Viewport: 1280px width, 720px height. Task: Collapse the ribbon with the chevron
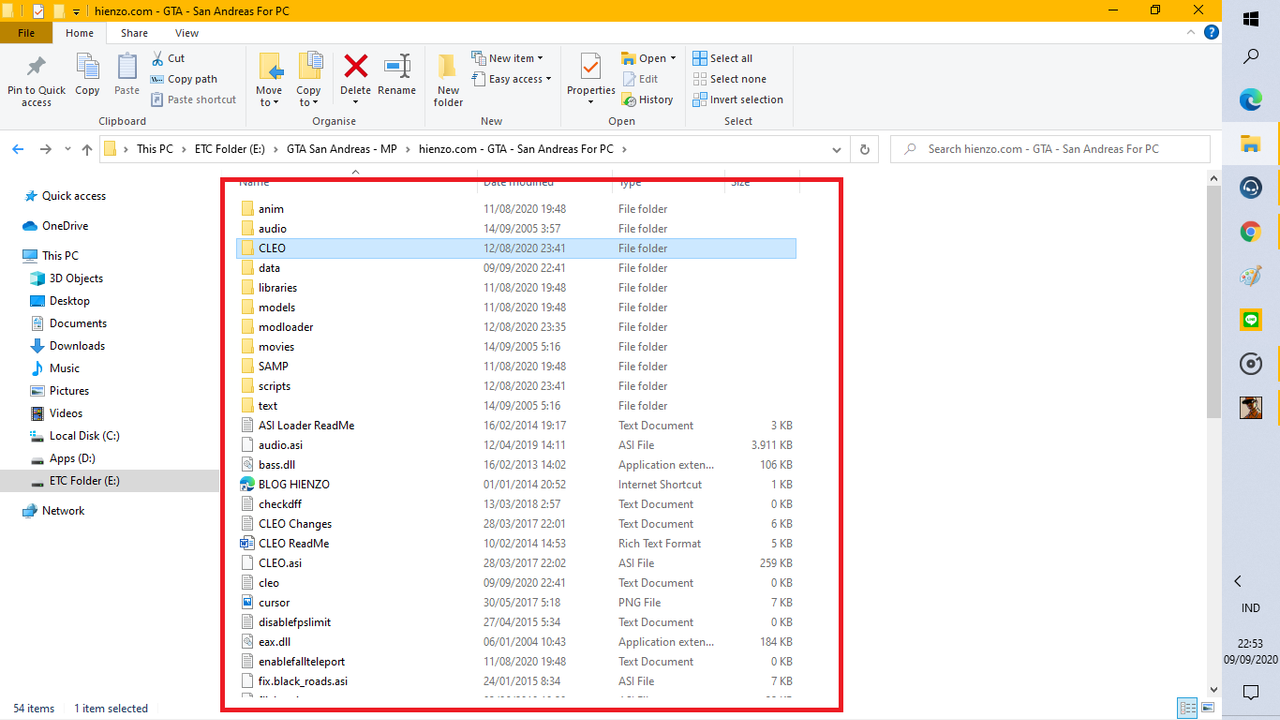click(x=1192, y=33)
